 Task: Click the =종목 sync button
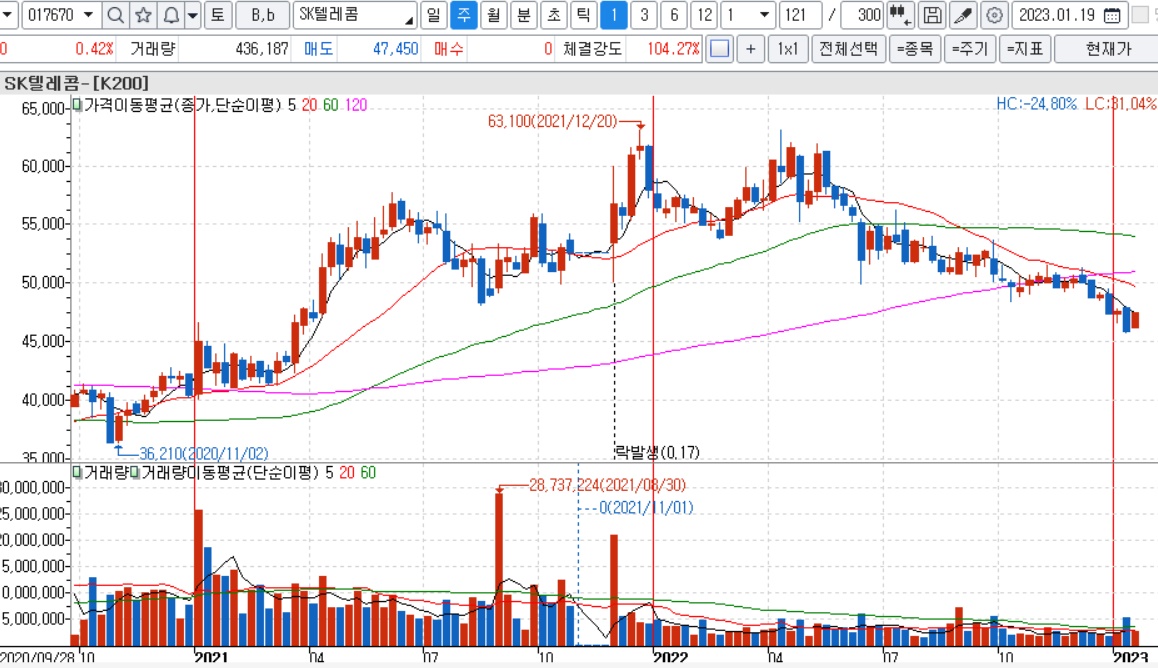[914, 49]
